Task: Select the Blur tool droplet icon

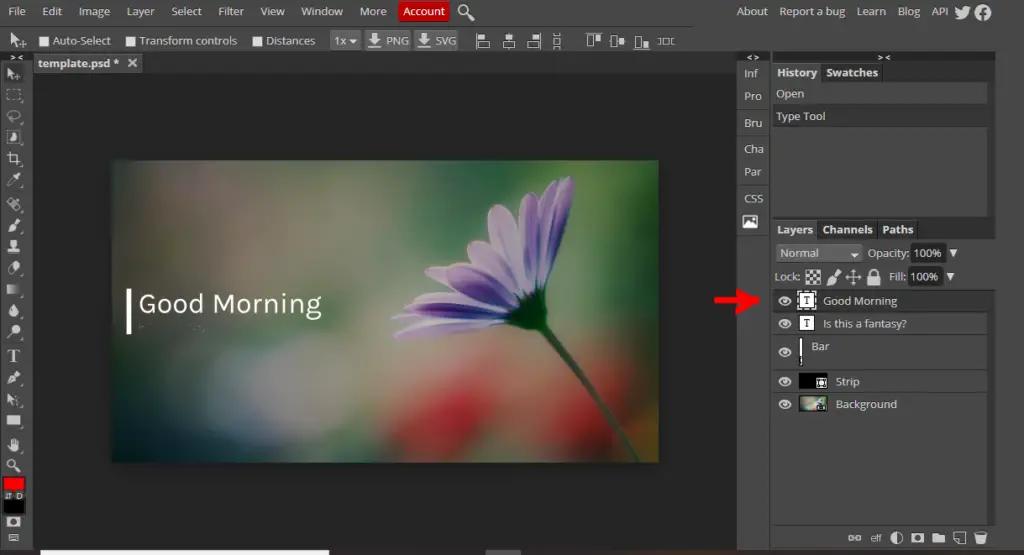Action: [x=13, y=310]
